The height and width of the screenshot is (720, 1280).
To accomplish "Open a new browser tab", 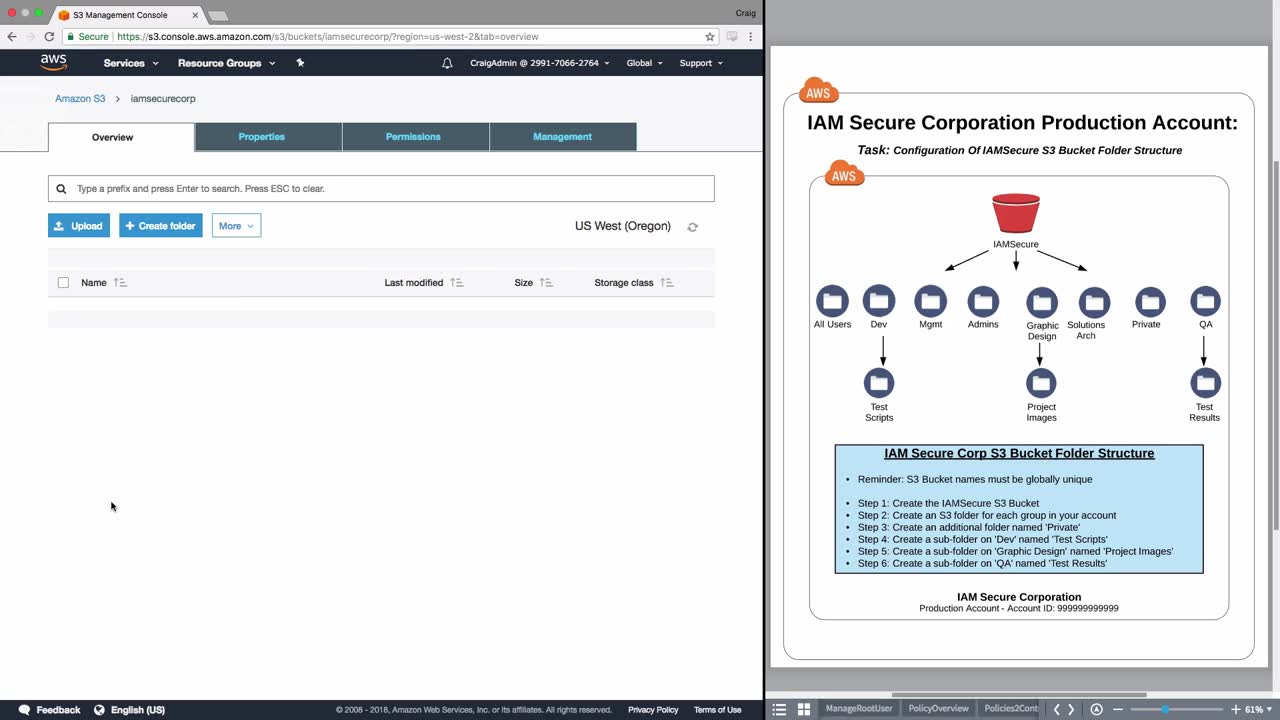I will coord(217,16).
